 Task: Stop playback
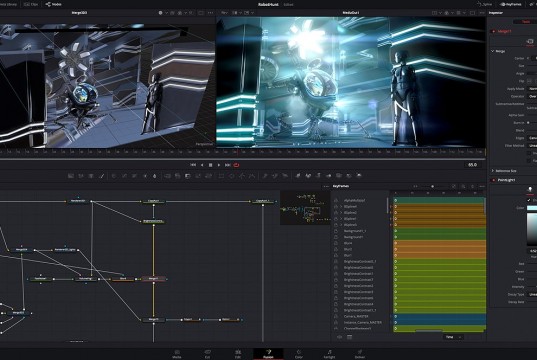click(x=210, y=165)
